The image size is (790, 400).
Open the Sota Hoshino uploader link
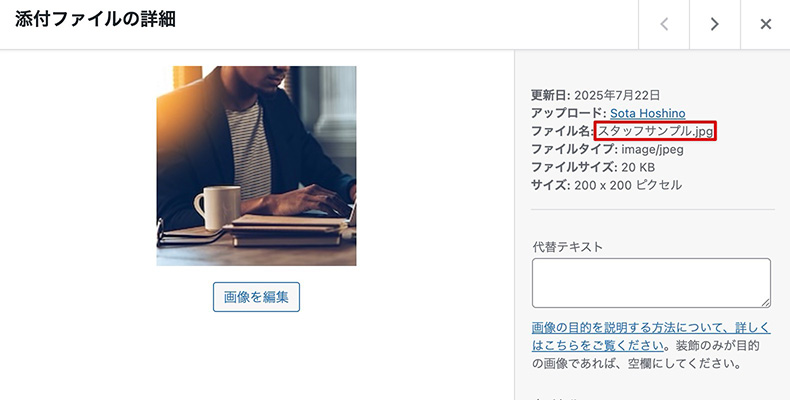coord(647,113)
